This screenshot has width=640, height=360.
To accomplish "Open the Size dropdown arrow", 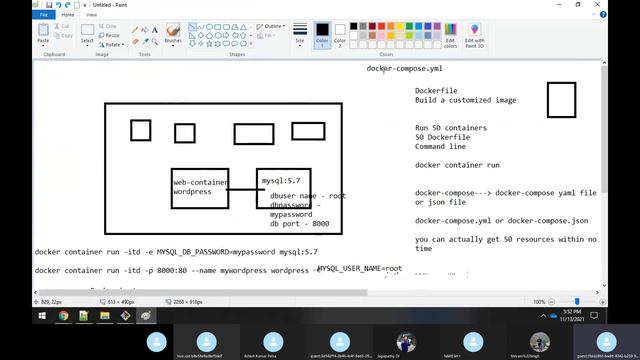I will point(300,46).
